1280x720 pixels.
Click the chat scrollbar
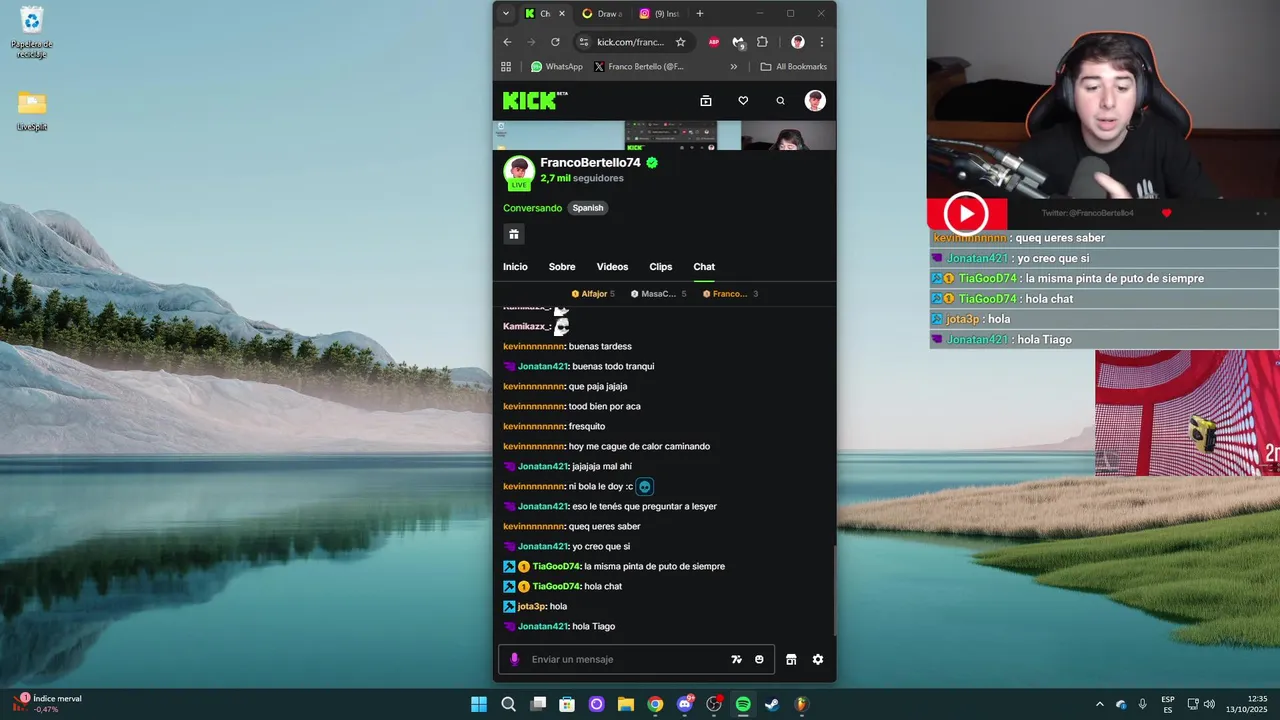click(833, 590)
